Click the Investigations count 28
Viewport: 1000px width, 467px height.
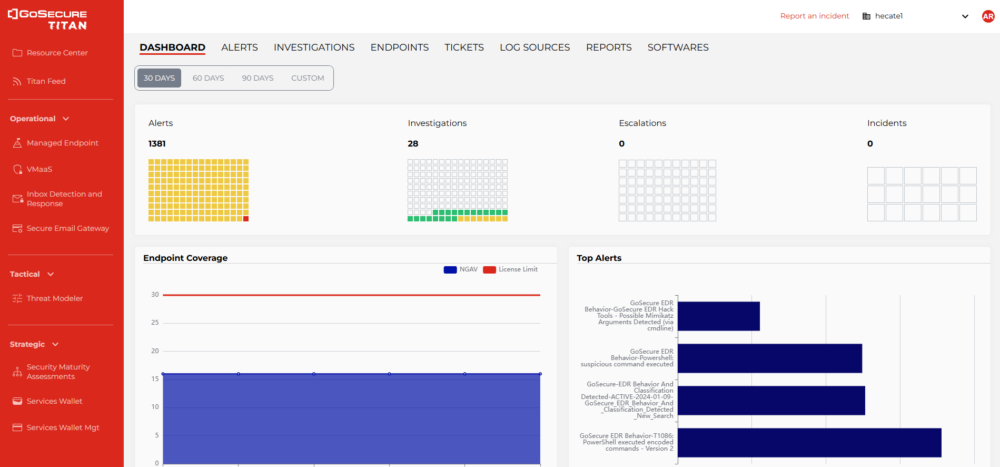click(413, 144)
